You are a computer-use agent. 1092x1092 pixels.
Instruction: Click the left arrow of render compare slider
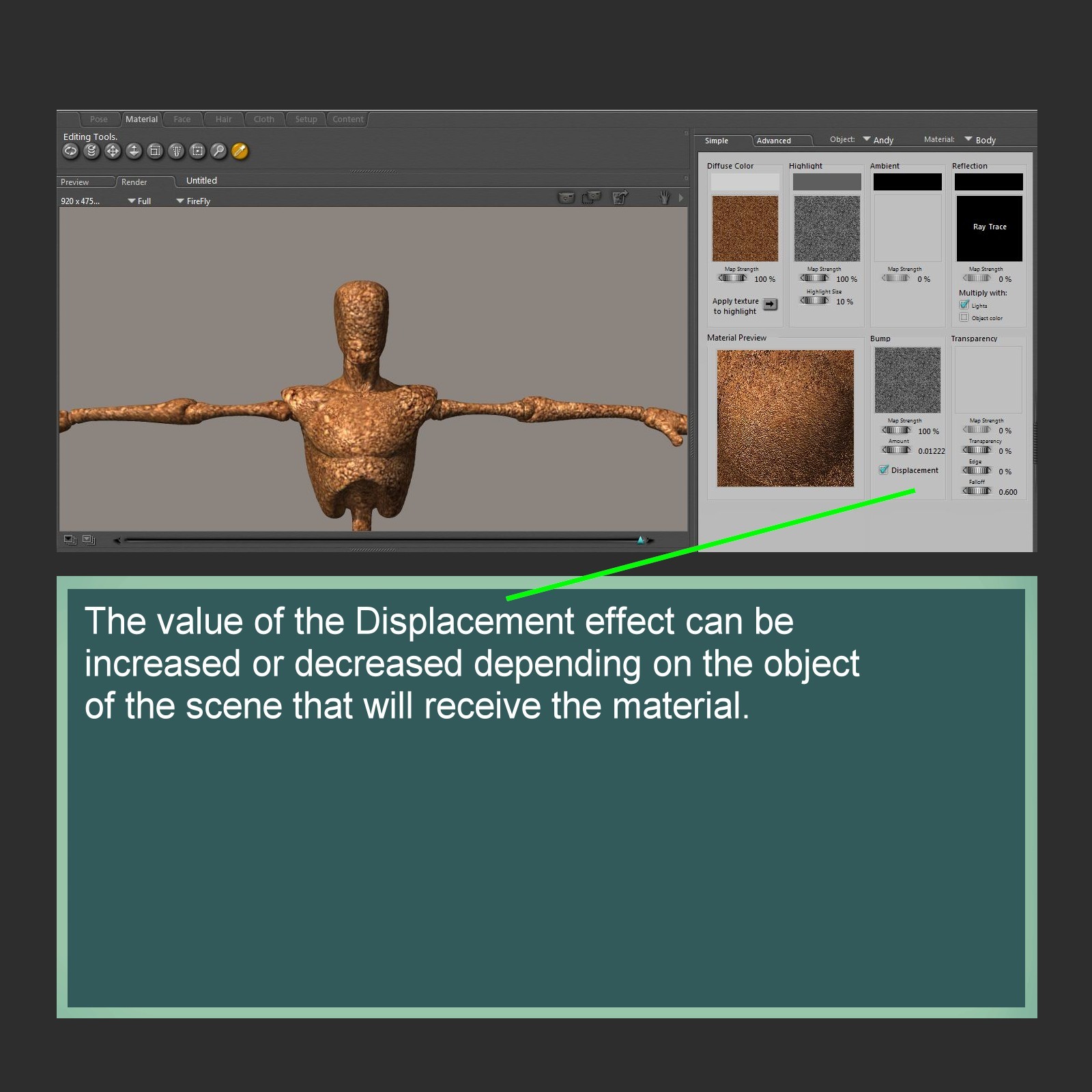[117, 541]
